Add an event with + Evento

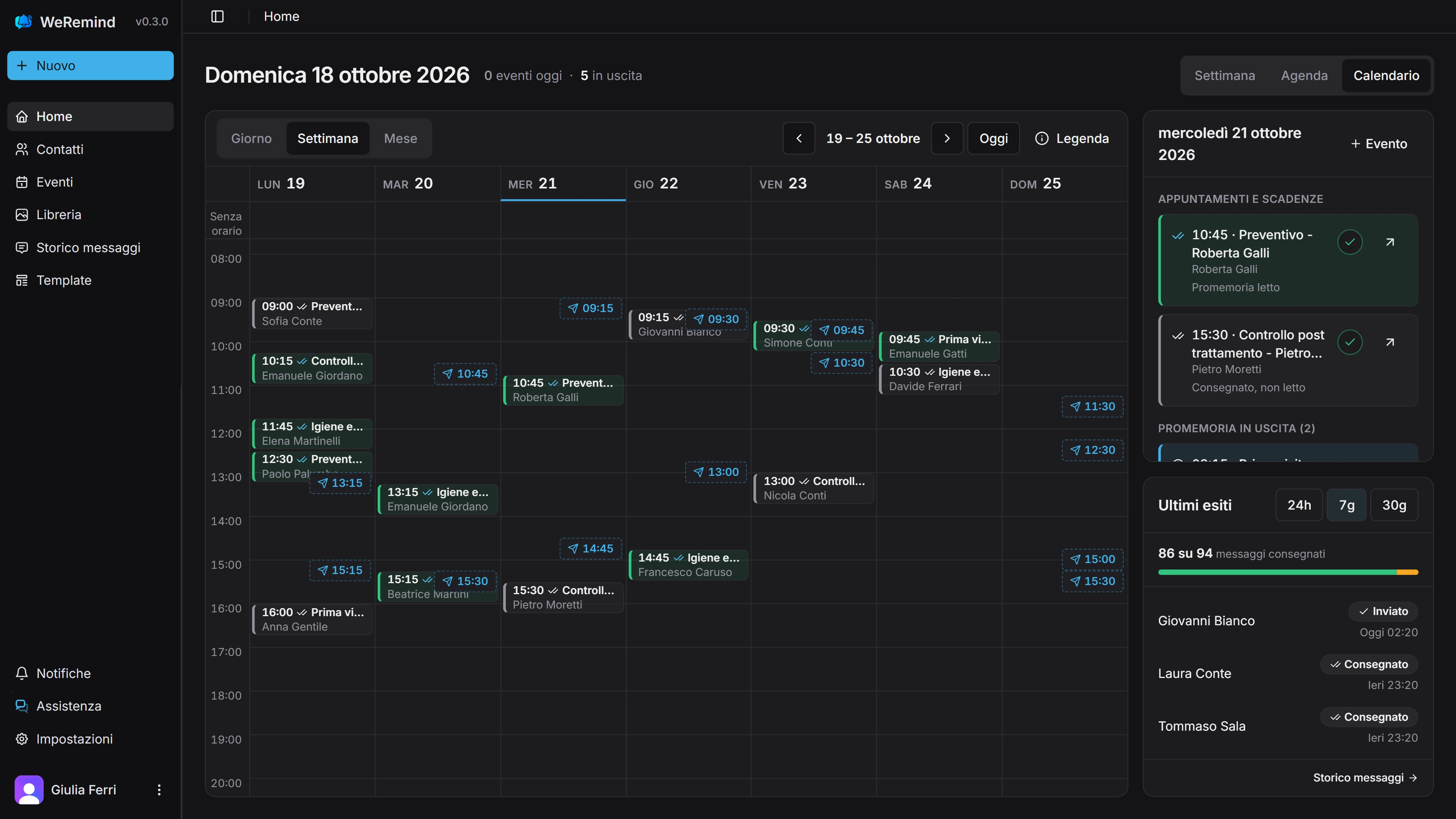click(1379, 144)
